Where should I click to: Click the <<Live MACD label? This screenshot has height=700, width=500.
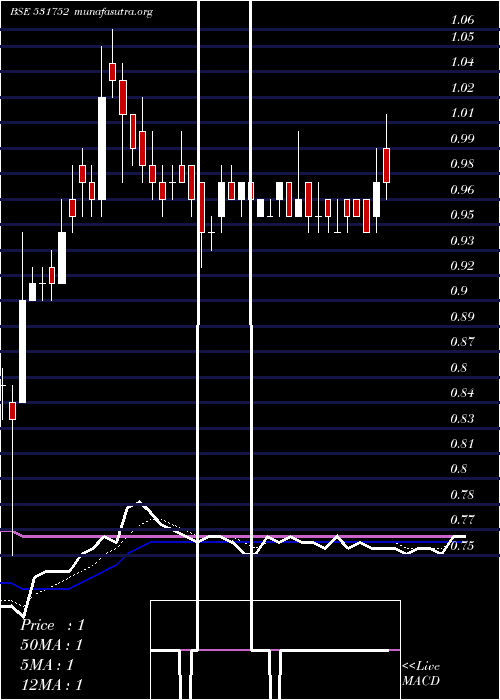[x=421, y=673]
